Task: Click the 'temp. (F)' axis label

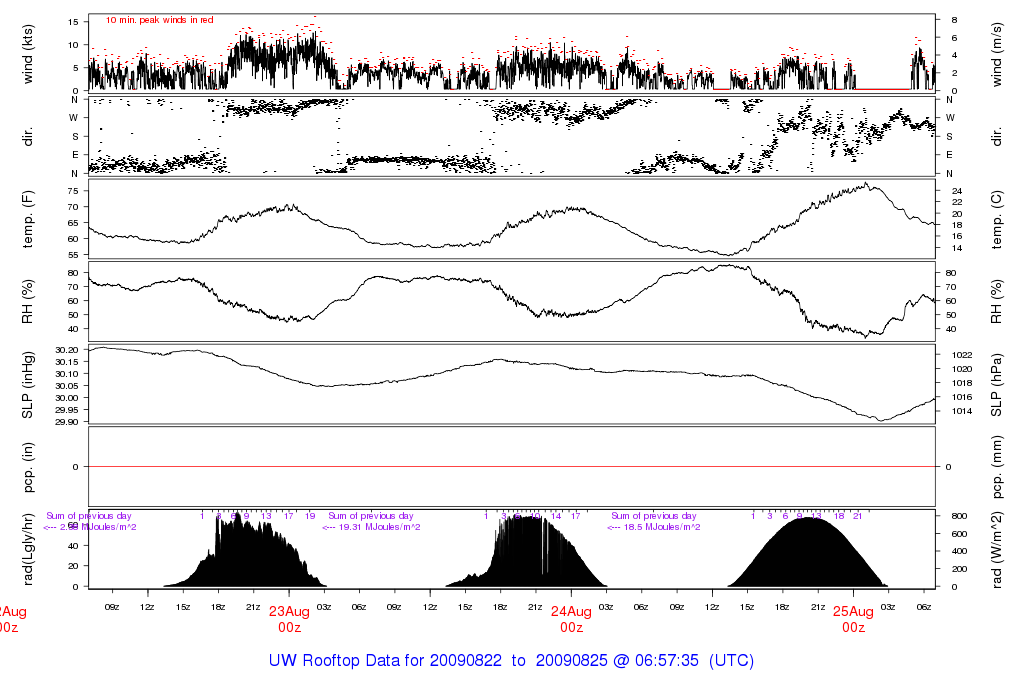Action: (x=27, y=219)
